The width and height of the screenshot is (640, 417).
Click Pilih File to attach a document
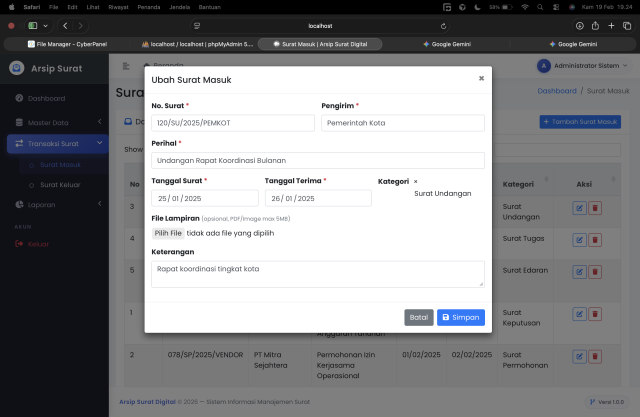click(x=168, y=233)
